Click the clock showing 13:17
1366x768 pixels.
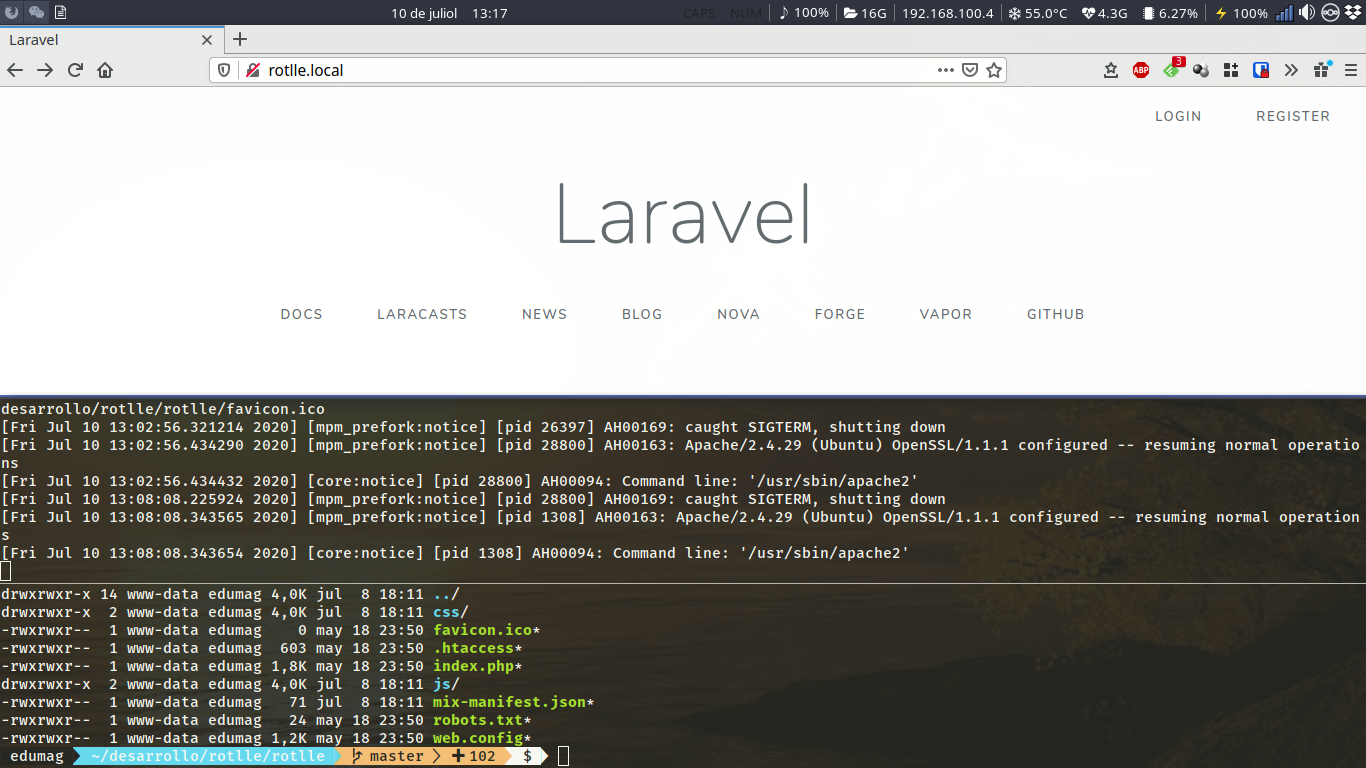[490, 13]
